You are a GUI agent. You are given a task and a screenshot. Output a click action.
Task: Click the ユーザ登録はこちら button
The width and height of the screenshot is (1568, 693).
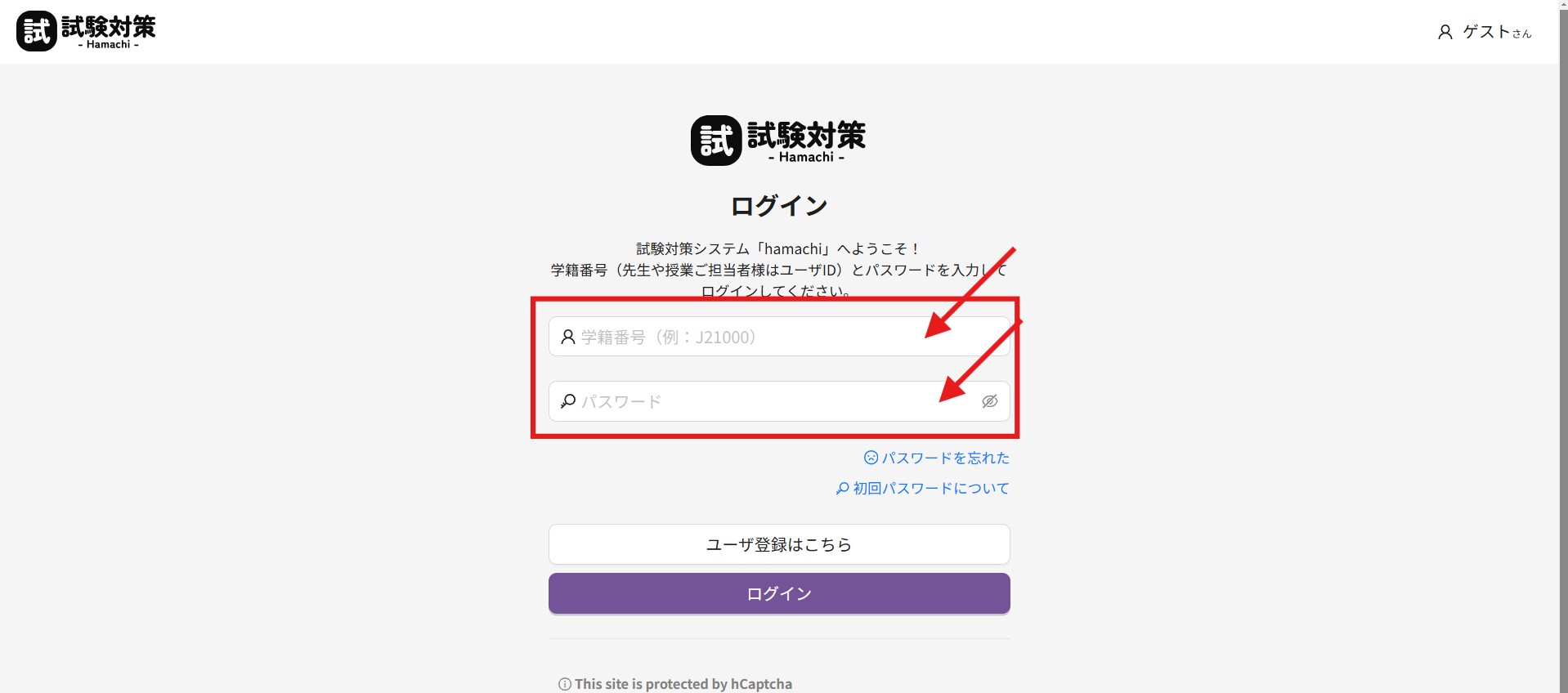tap(779, 544)
